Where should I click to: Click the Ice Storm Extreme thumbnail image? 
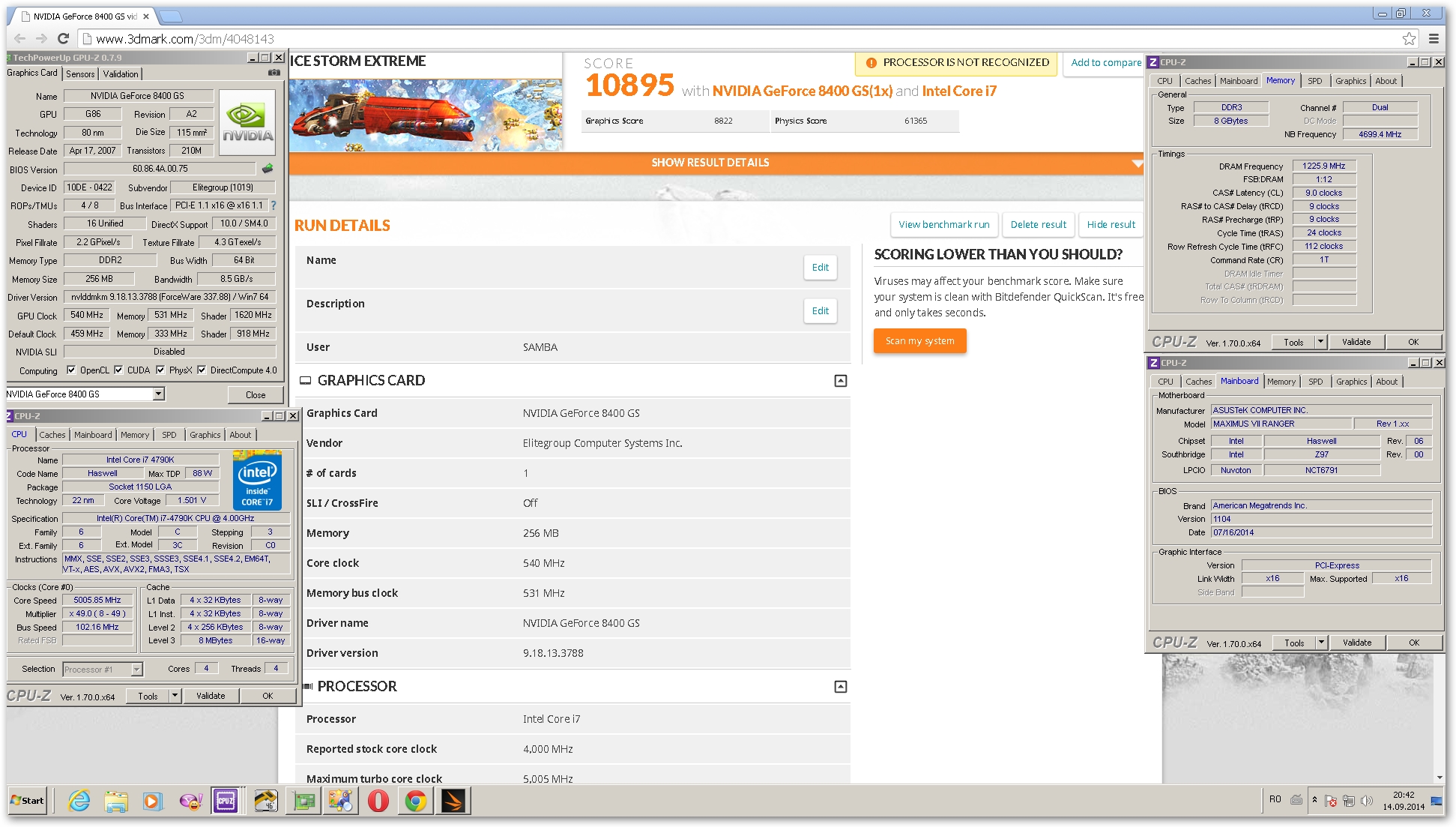click(426, 115)
